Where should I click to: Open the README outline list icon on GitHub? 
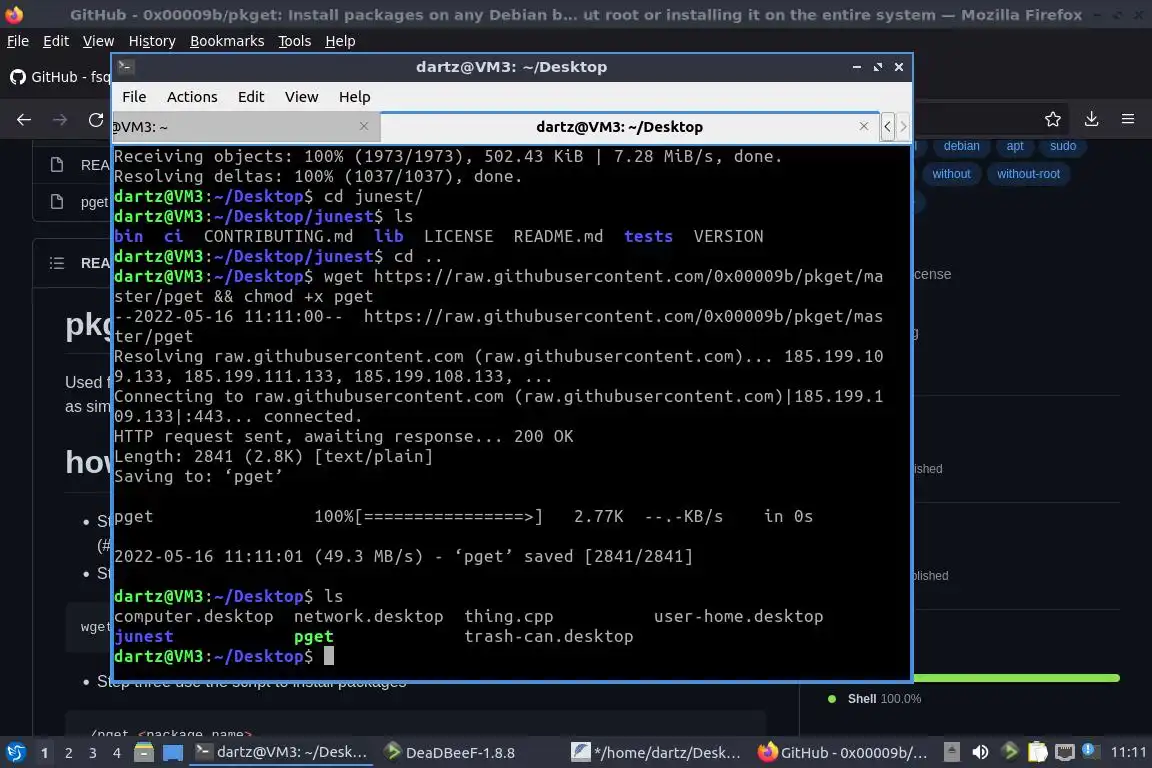point(57,263)
